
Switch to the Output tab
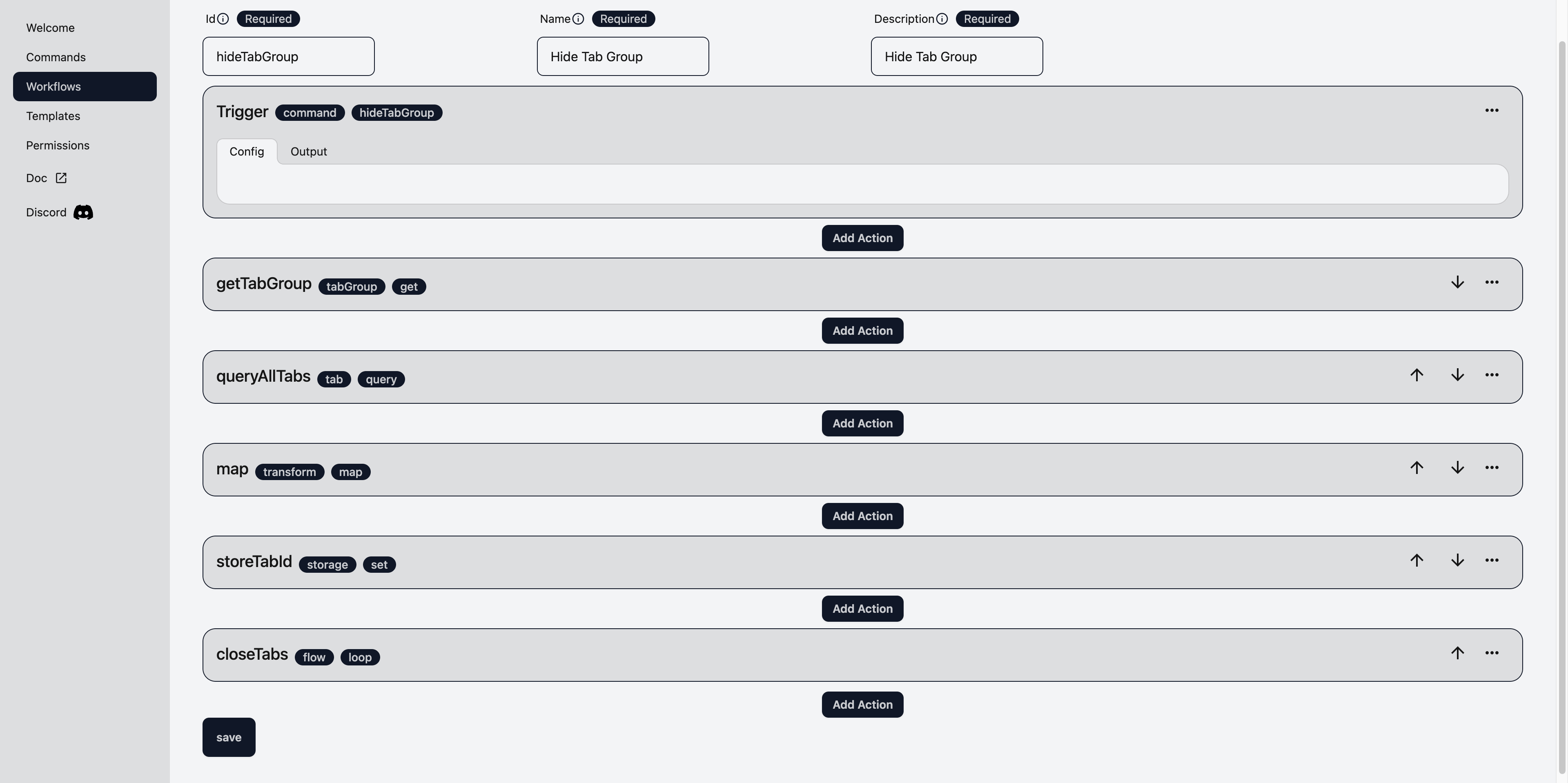point(309,151)
